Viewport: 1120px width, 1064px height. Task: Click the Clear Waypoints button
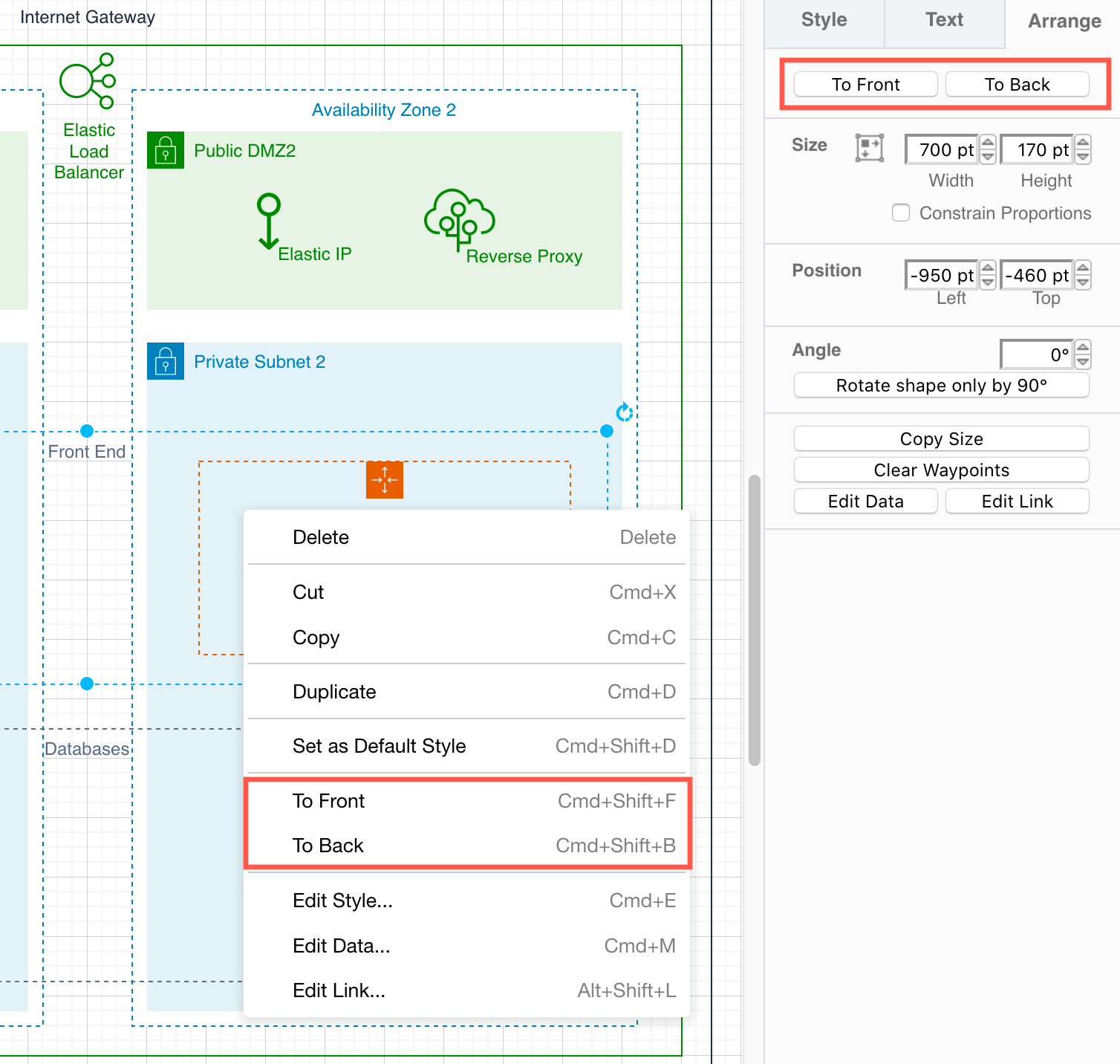tap(940, 470)
